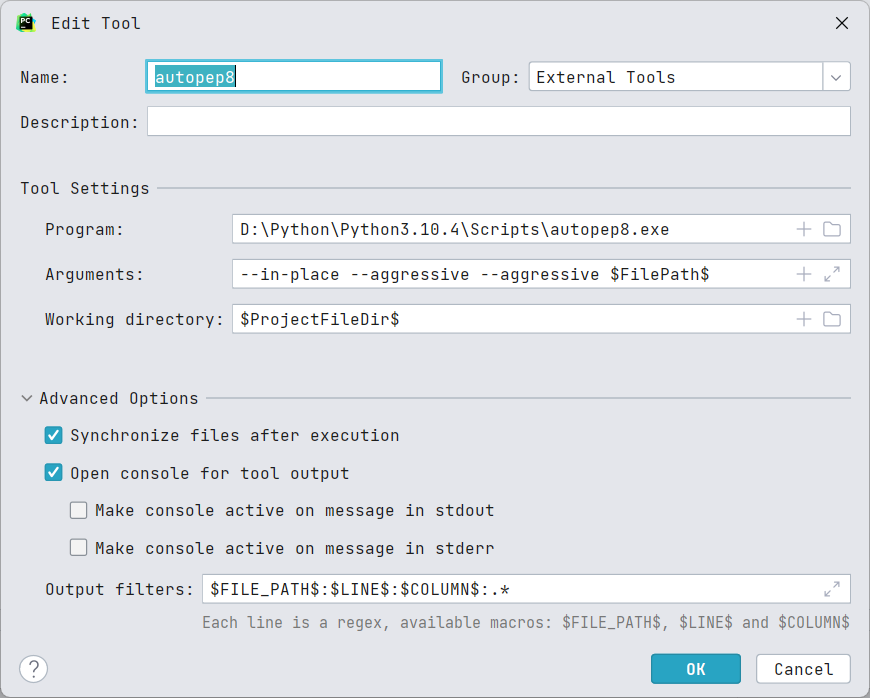Collapse the Advanced Options section
The image size is (870, 698).
(x=27, y=398)
